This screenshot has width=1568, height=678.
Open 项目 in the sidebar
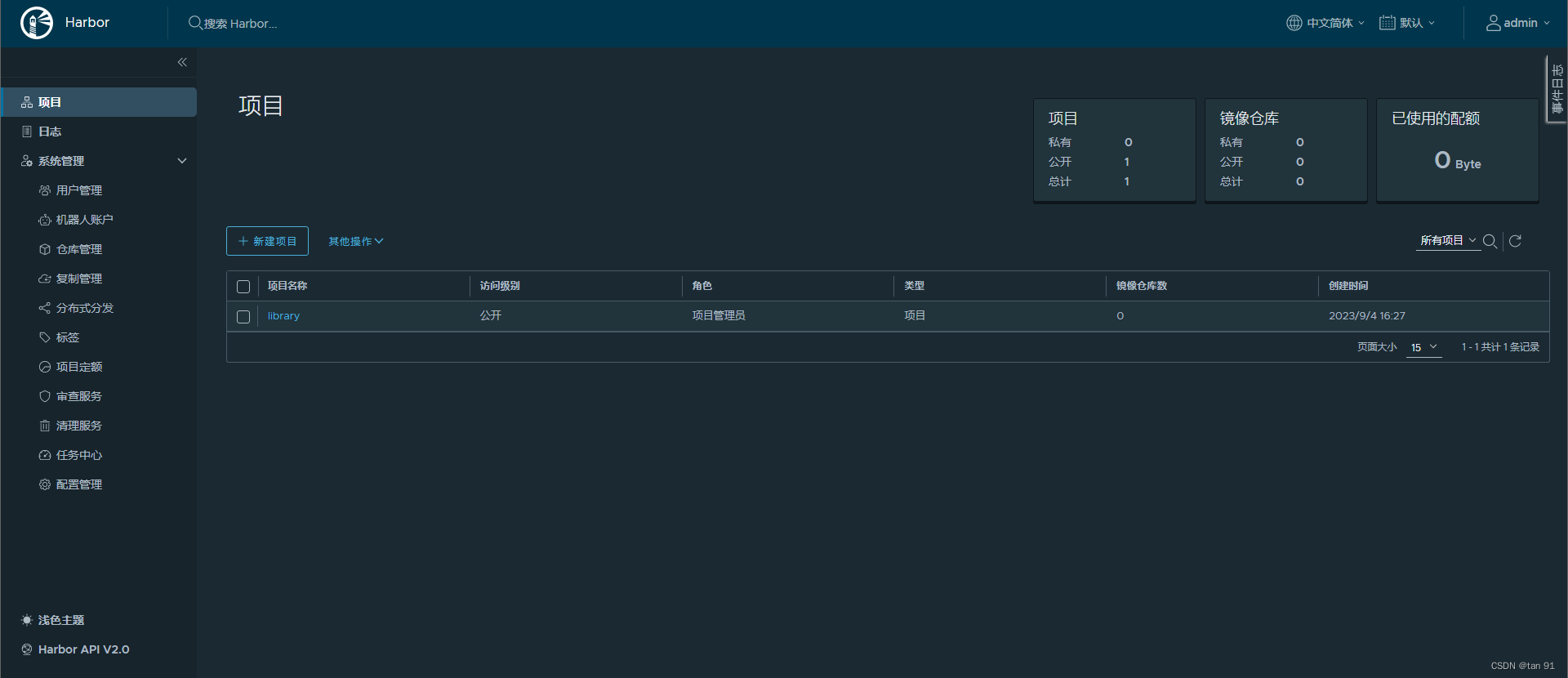[99, 102]
